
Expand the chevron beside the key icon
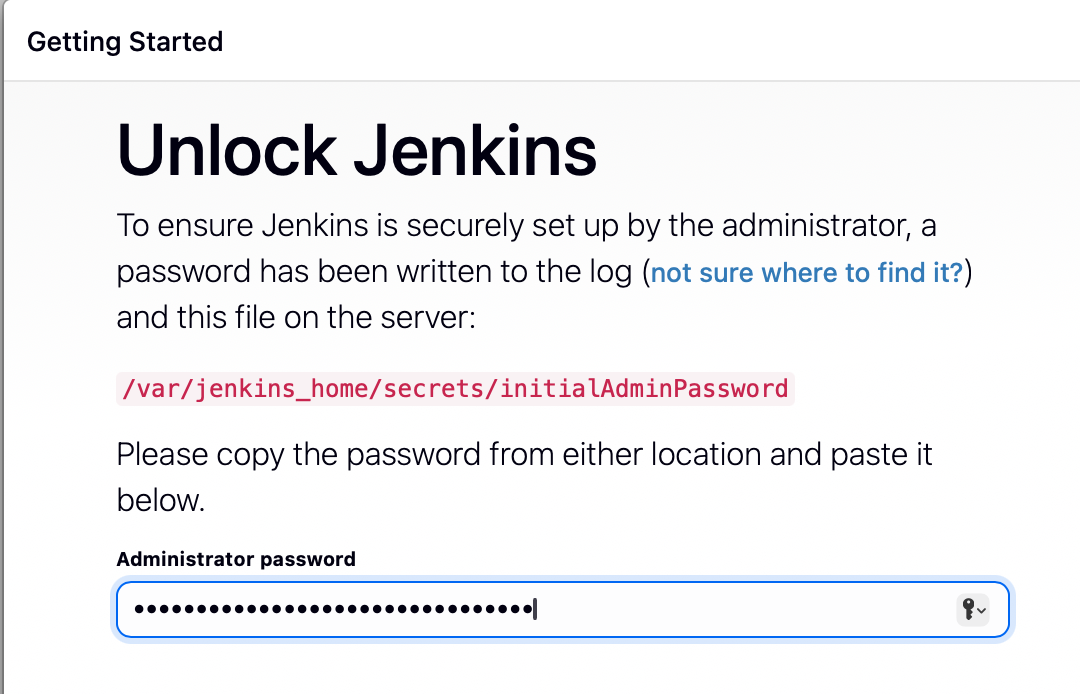(x=982, y=610)
